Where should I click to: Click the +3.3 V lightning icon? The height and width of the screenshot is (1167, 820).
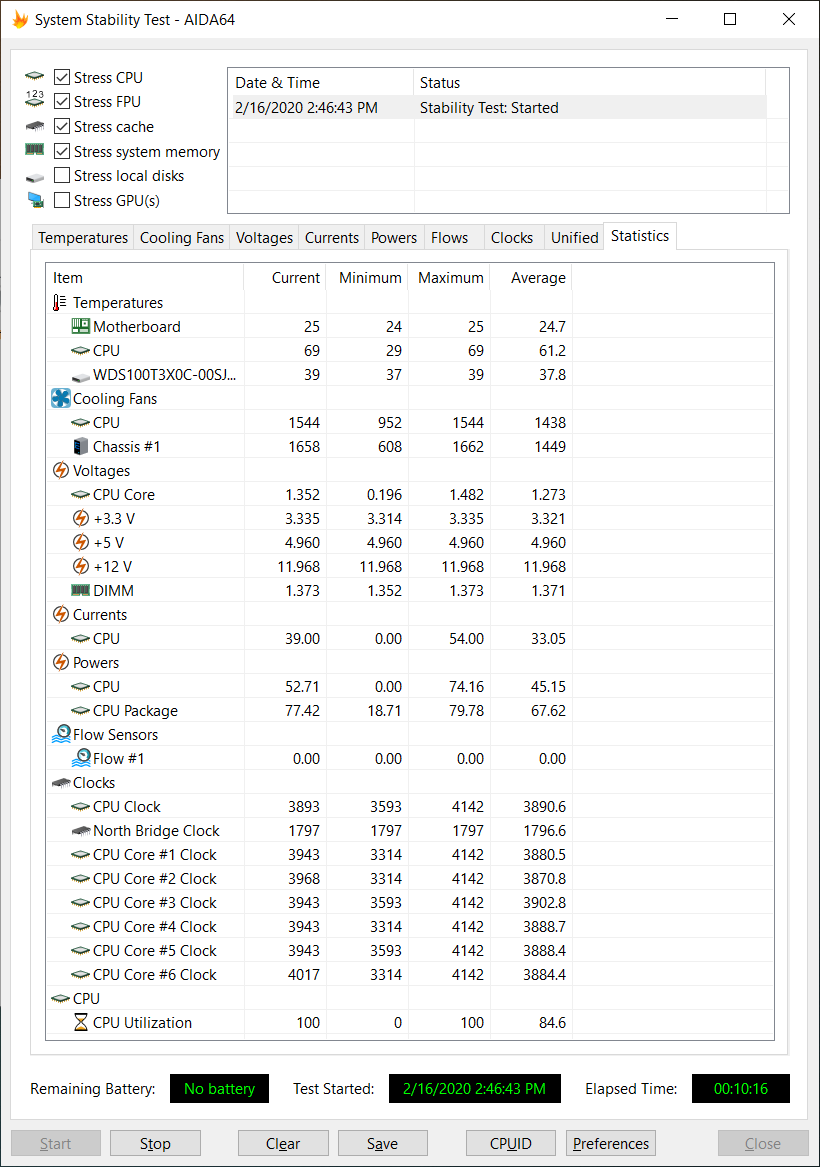point(80,518)
